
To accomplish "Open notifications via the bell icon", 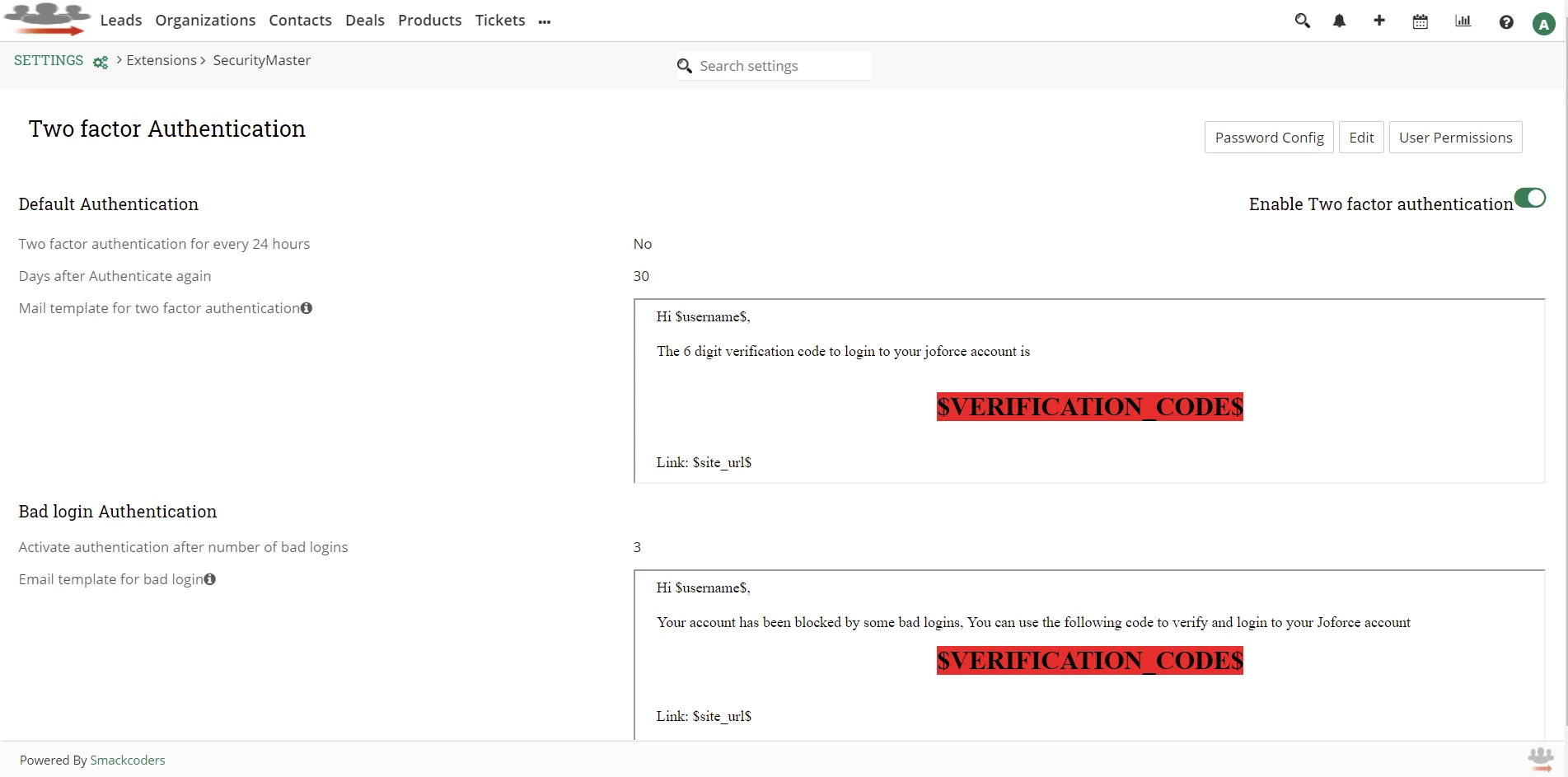I will (1338, 21).
